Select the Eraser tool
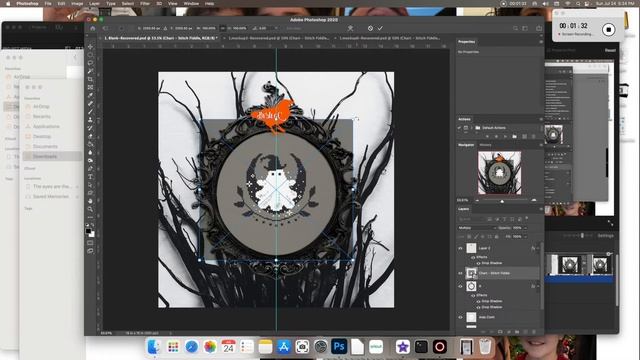 [90, 136]
